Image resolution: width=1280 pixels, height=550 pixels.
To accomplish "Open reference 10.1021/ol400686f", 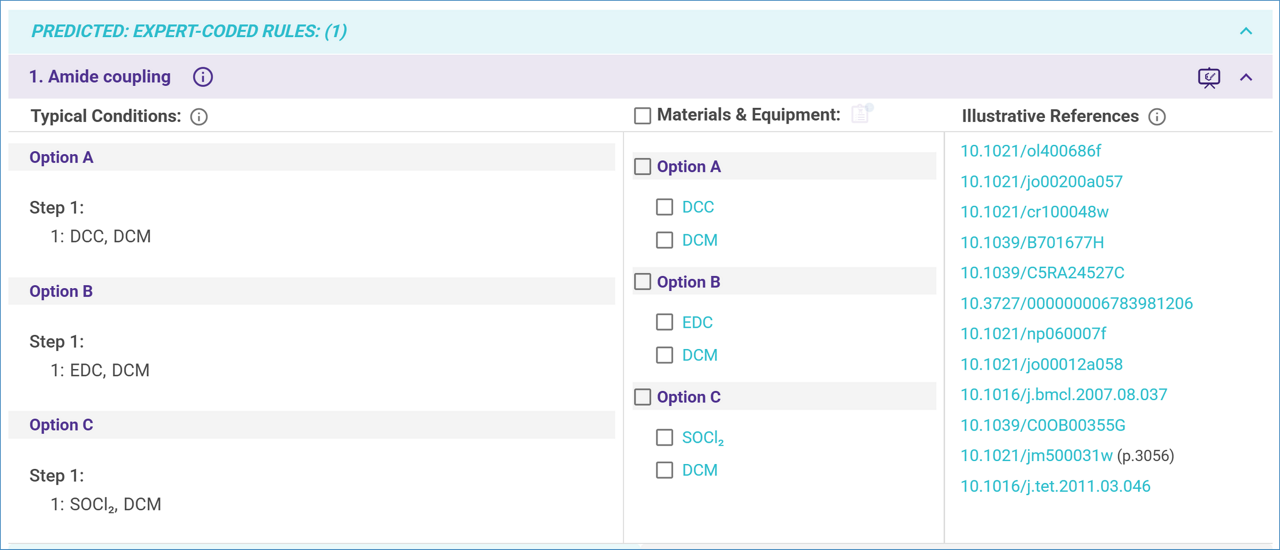I will tap(1030, 151).
